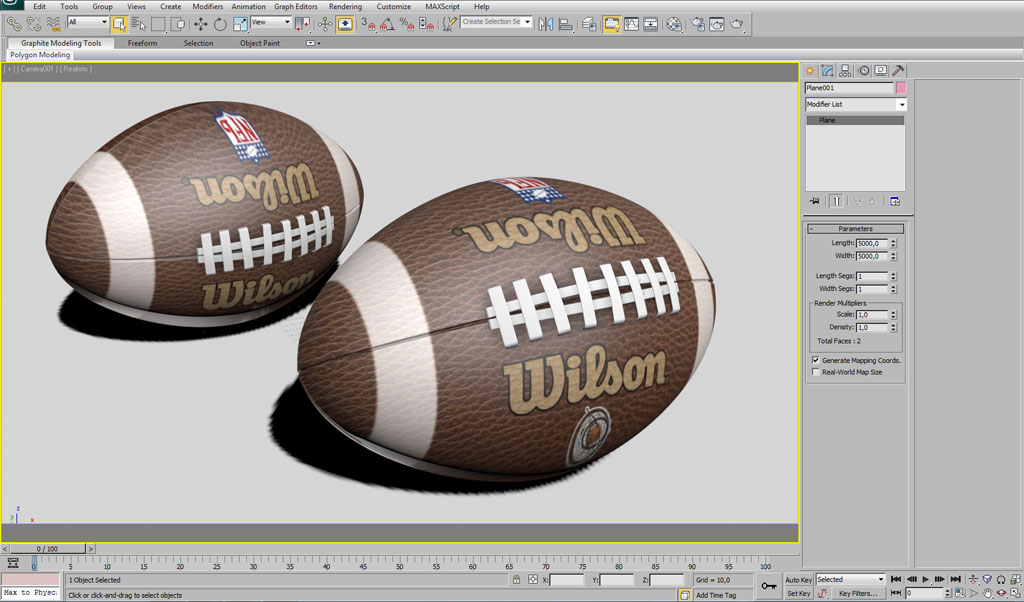The width and height of the screenshot is (1024, 602).
Task: Open the Modifiers menu
Action: point(208,7)
